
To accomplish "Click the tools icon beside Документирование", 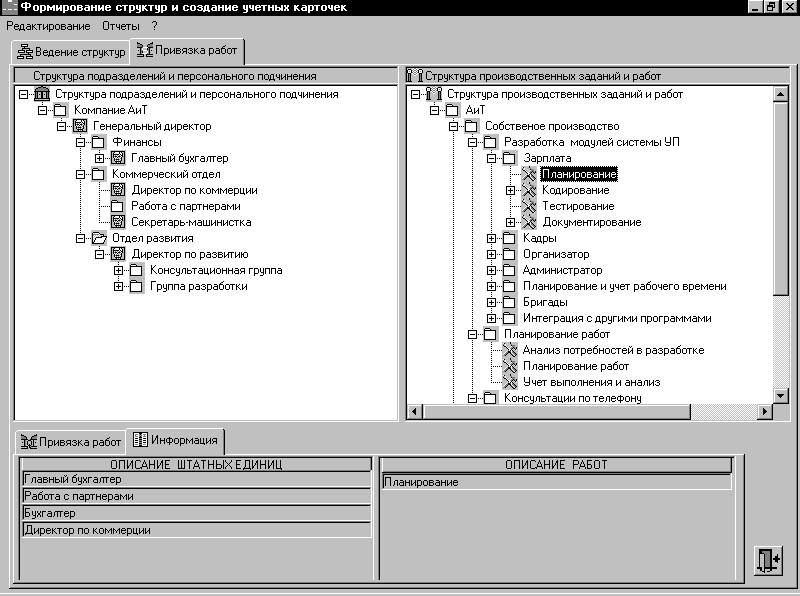I will 529,222.
